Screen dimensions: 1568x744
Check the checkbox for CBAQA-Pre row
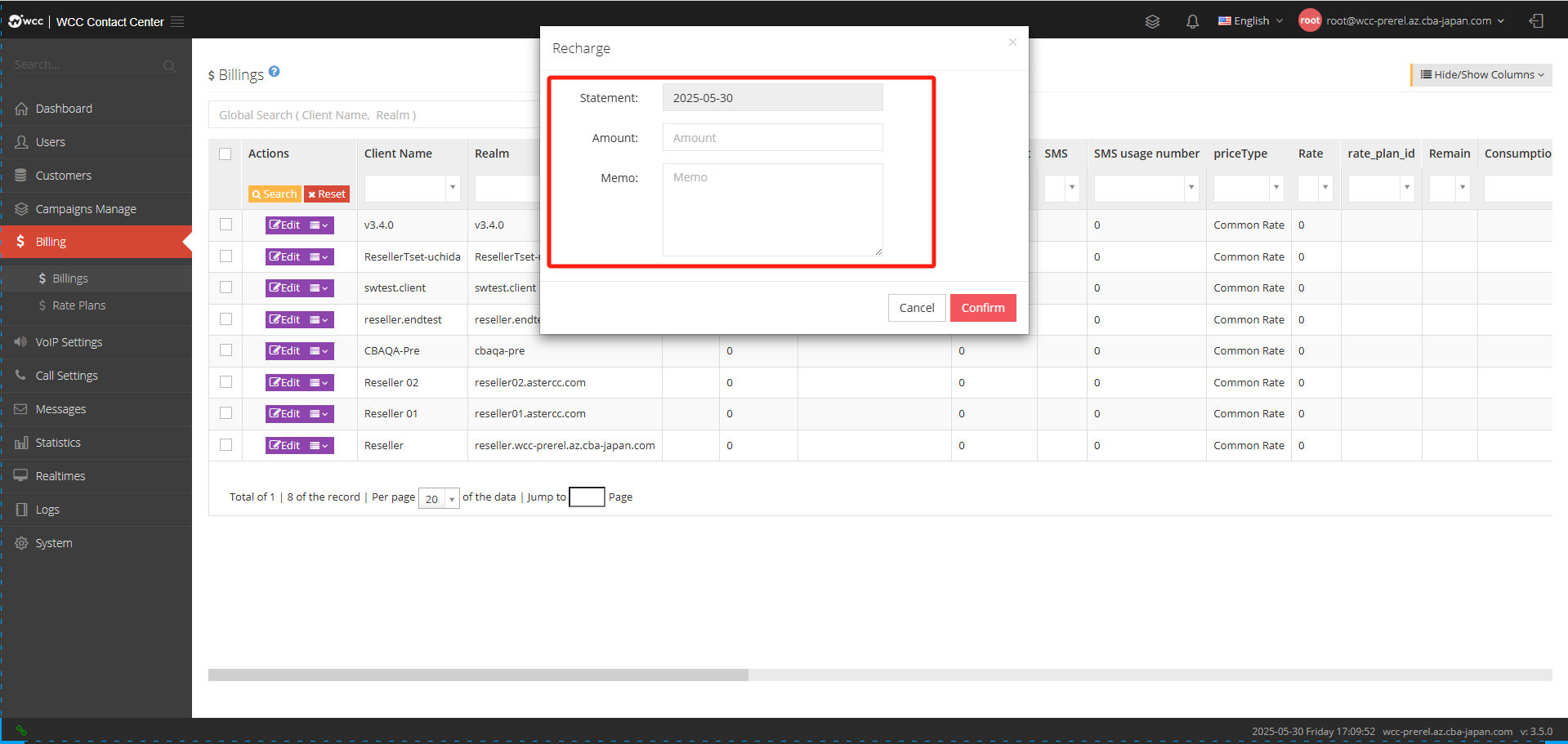tap(226, 350)
